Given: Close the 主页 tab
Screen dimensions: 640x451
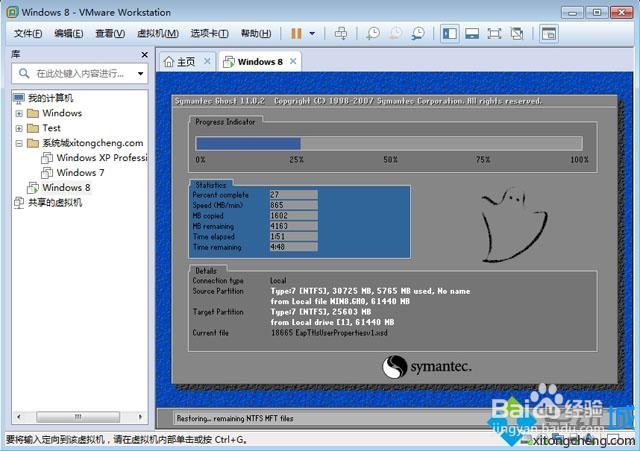Looking at the screenshot, I should [x=207, y=61].
